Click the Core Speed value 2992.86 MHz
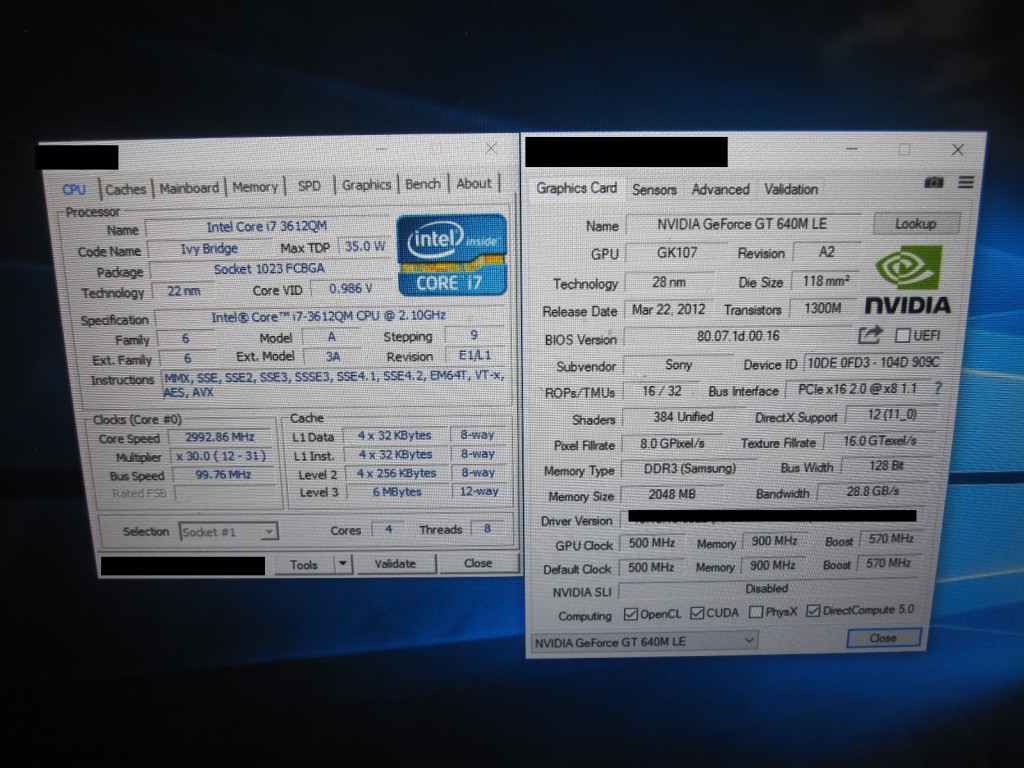Image resolution: width=1024 pixels, height=768 pixels. pyautogui.click(x=220, y=437)
